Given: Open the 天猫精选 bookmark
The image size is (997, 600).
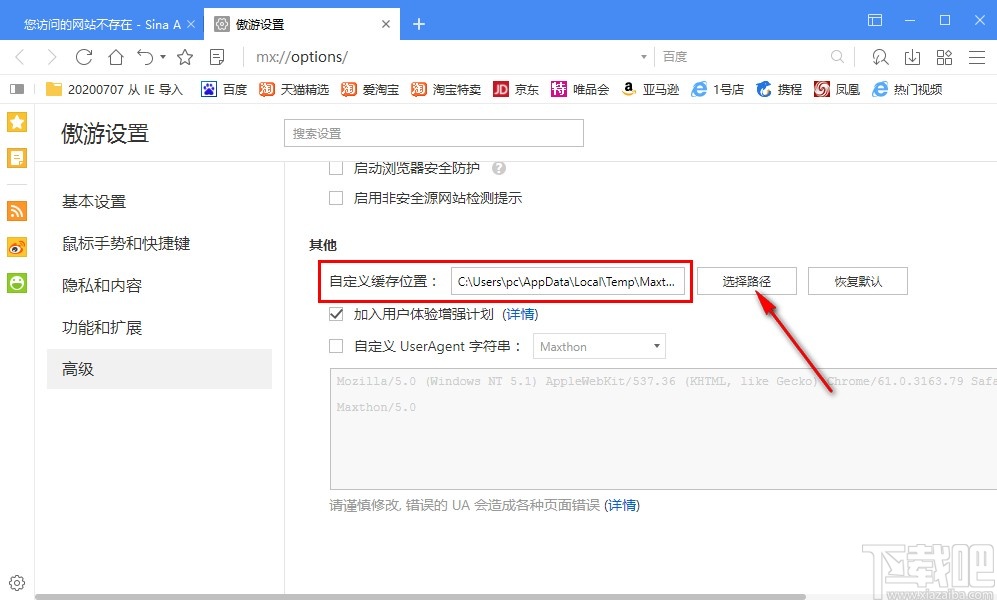Looking at the screenshot, I should [294, 90].
